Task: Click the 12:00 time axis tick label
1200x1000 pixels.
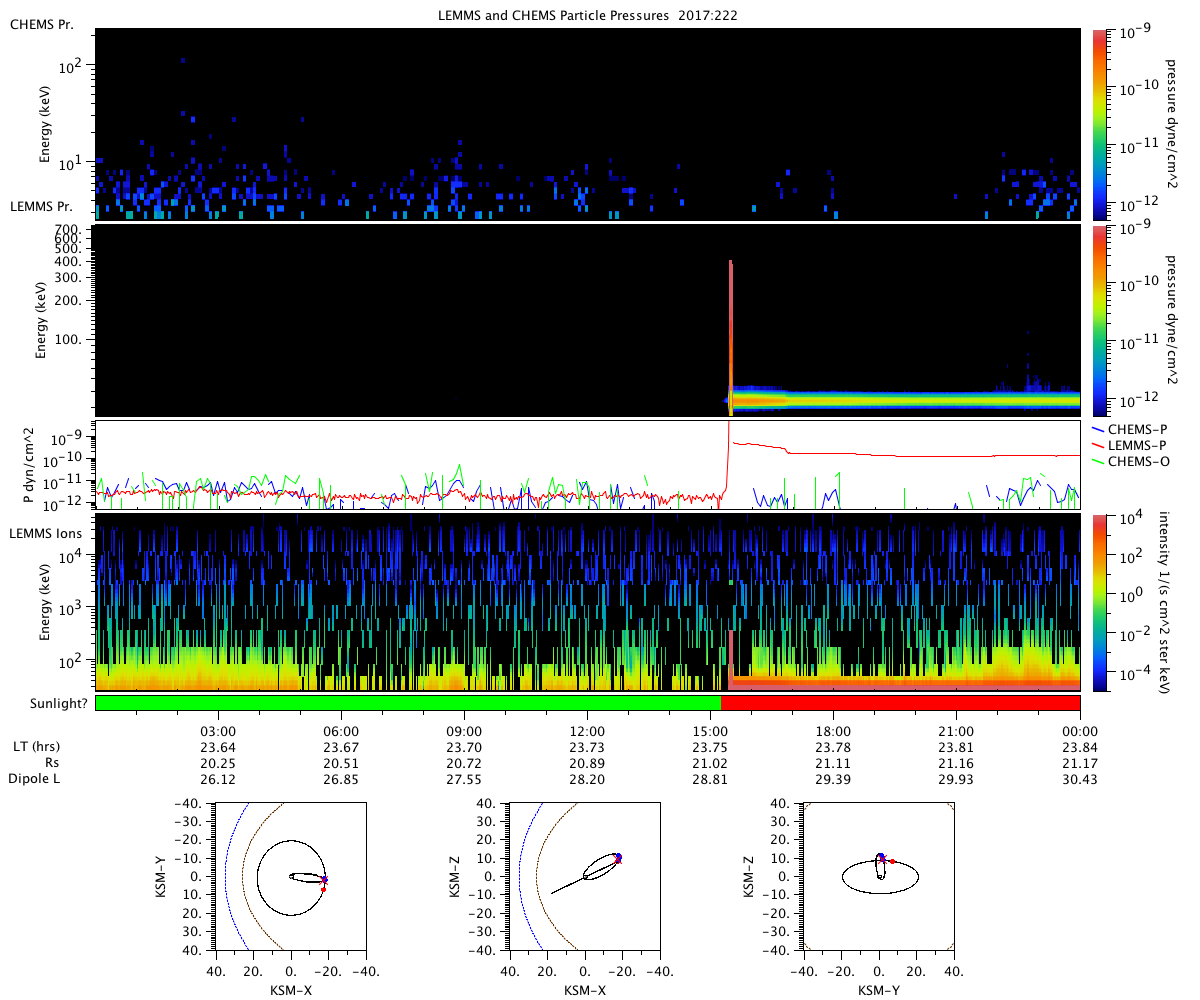Action: [587, 731]
